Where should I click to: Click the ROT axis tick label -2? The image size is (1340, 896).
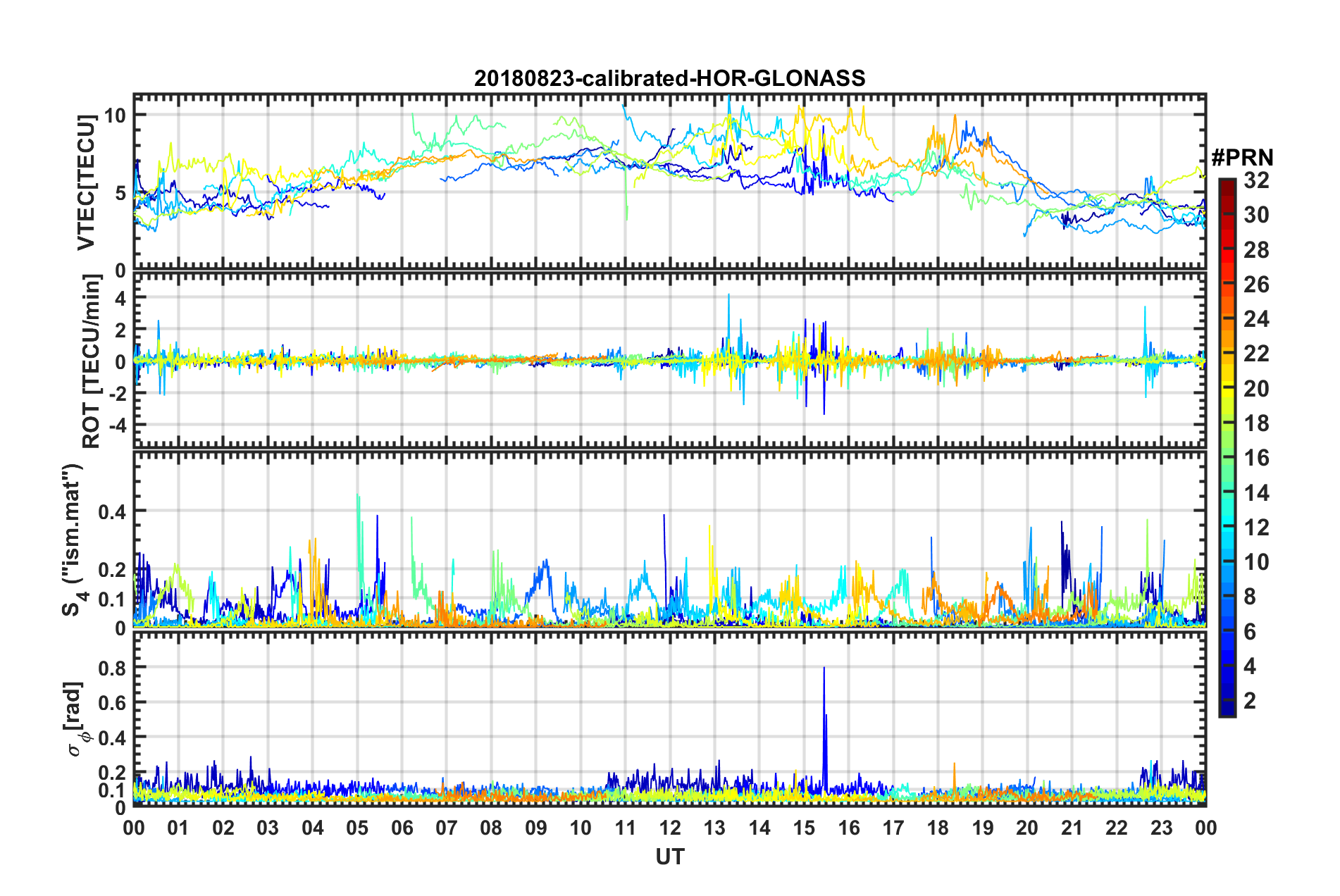116,394
